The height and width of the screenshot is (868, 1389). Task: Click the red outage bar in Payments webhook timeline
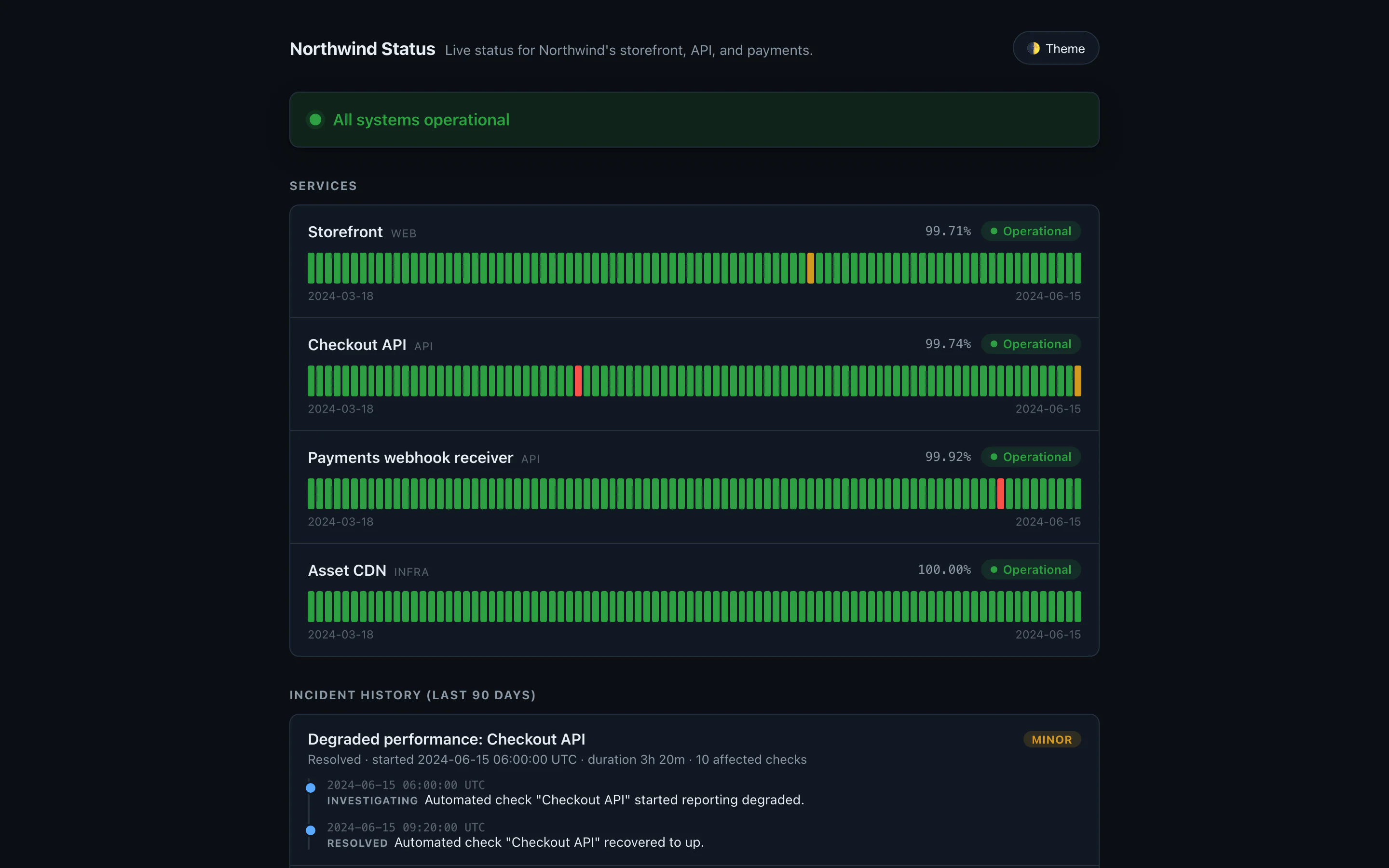pos(1000,494)
